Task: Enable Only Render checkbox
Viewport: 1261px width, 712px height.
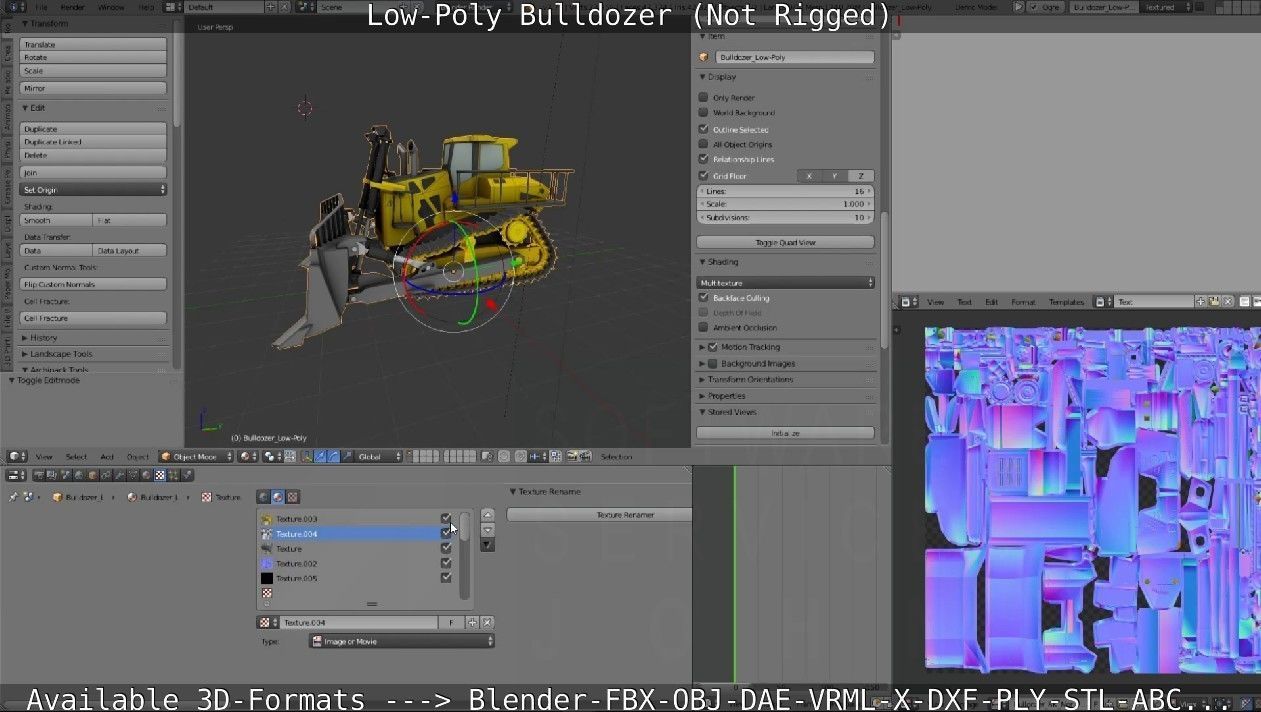Action: point(704,97)
